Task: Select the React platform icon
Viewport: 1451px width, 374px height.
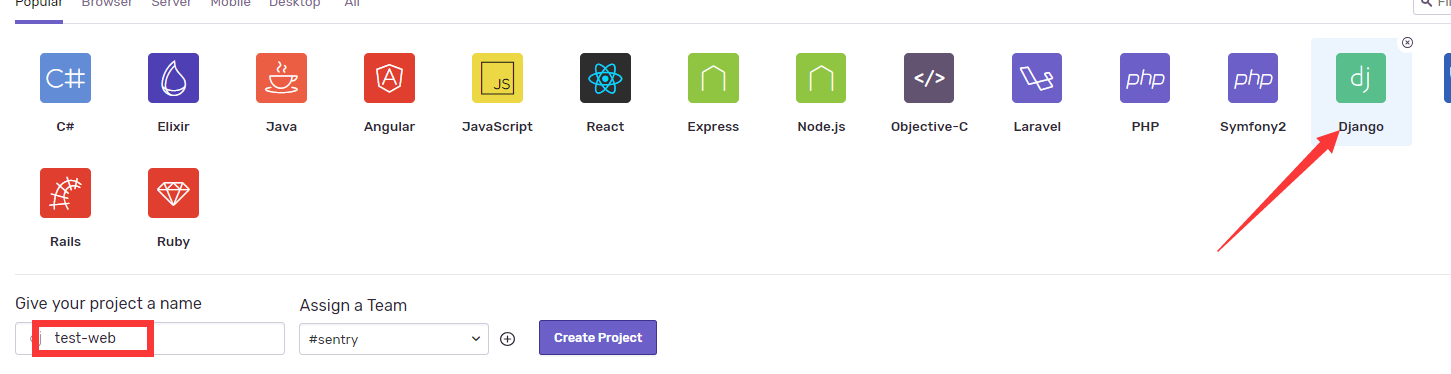Action: [x=605, y=78]
